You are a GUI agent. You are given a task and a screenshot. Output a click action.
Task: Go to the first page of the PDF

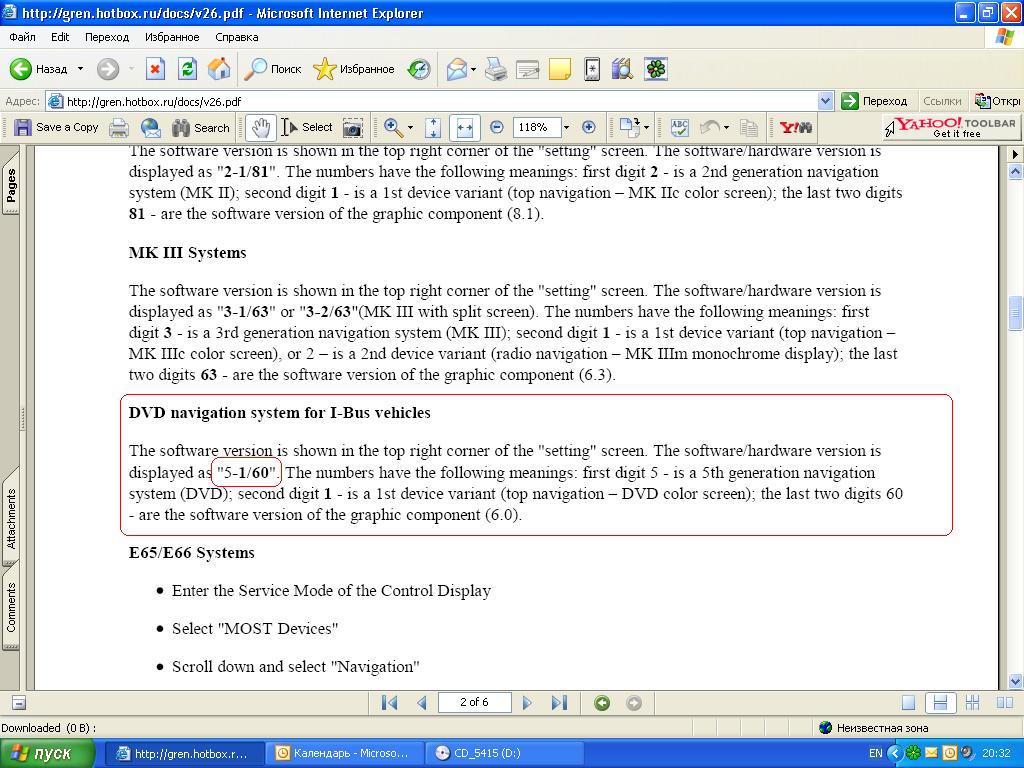pos(389,703)
